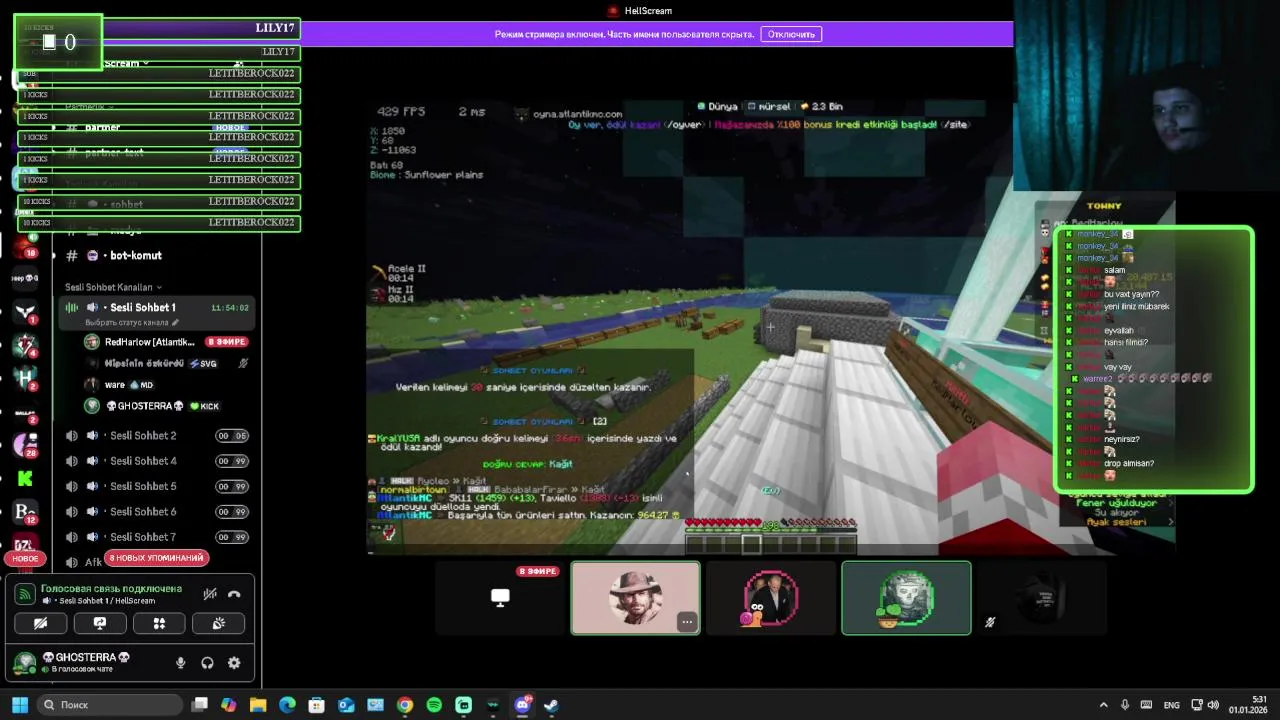Select the screen-share tile marked В ЭФИРЕ

[500, 598]
